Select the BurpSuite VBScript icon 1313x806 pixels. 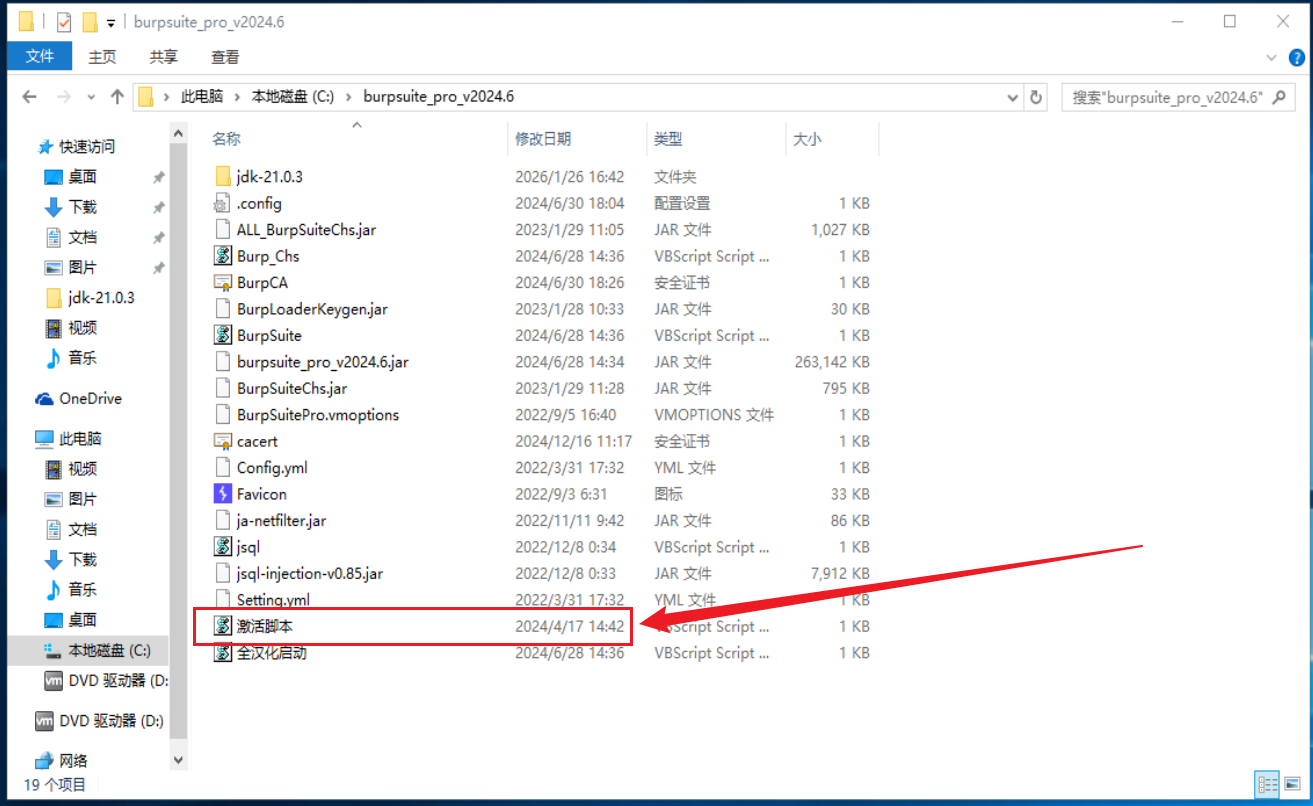point(223,335)
